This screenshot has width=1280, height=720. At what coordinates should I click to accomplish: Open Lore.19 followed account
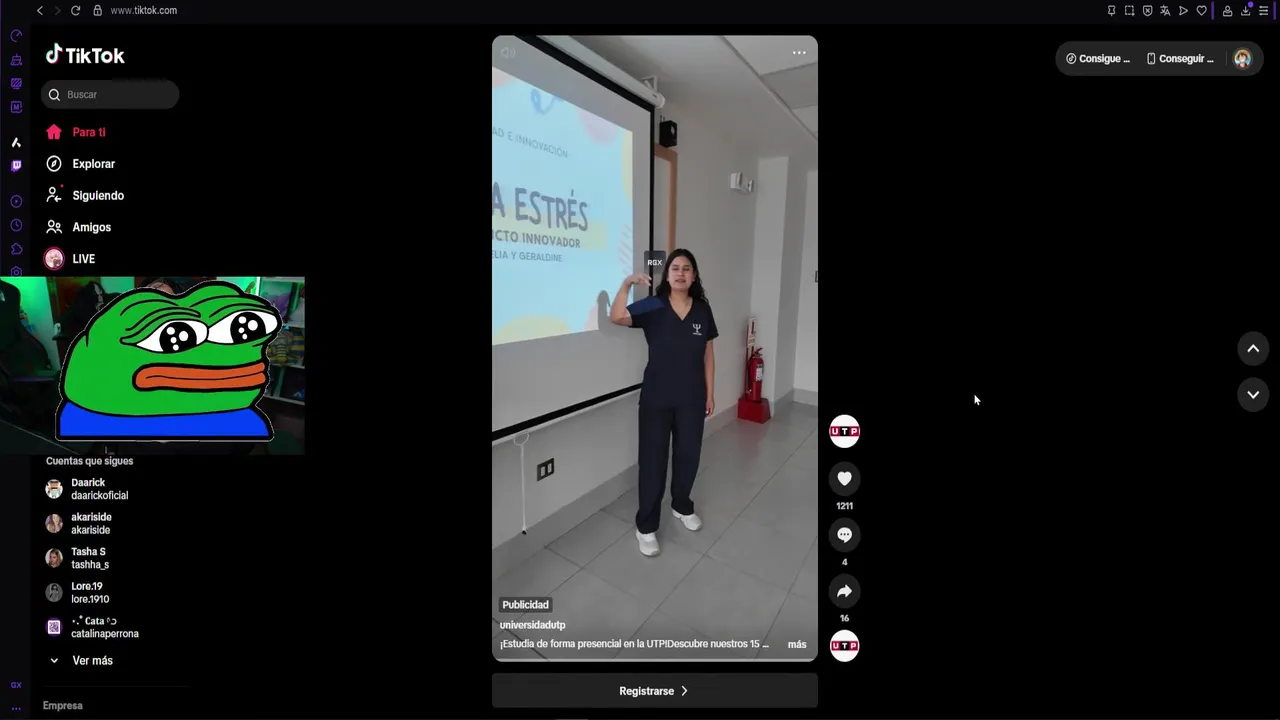click(77, 593)
